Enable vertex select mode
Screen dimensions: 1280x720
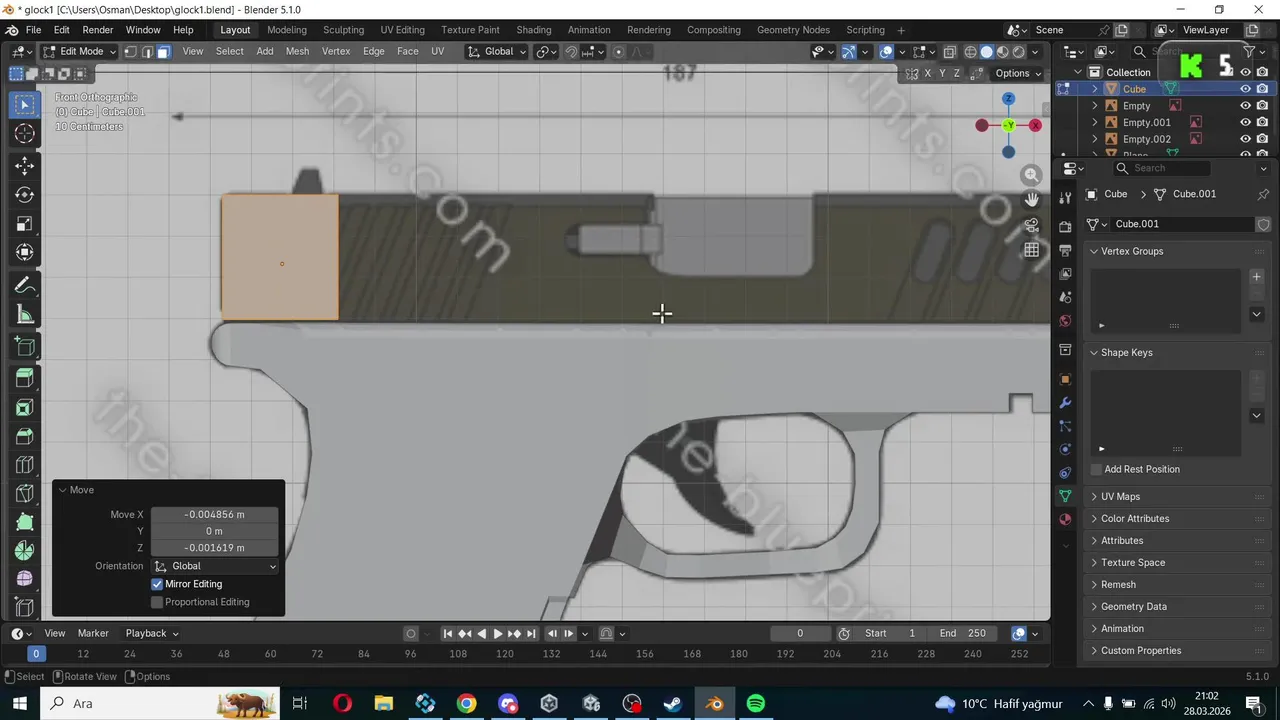coord(133,52)
